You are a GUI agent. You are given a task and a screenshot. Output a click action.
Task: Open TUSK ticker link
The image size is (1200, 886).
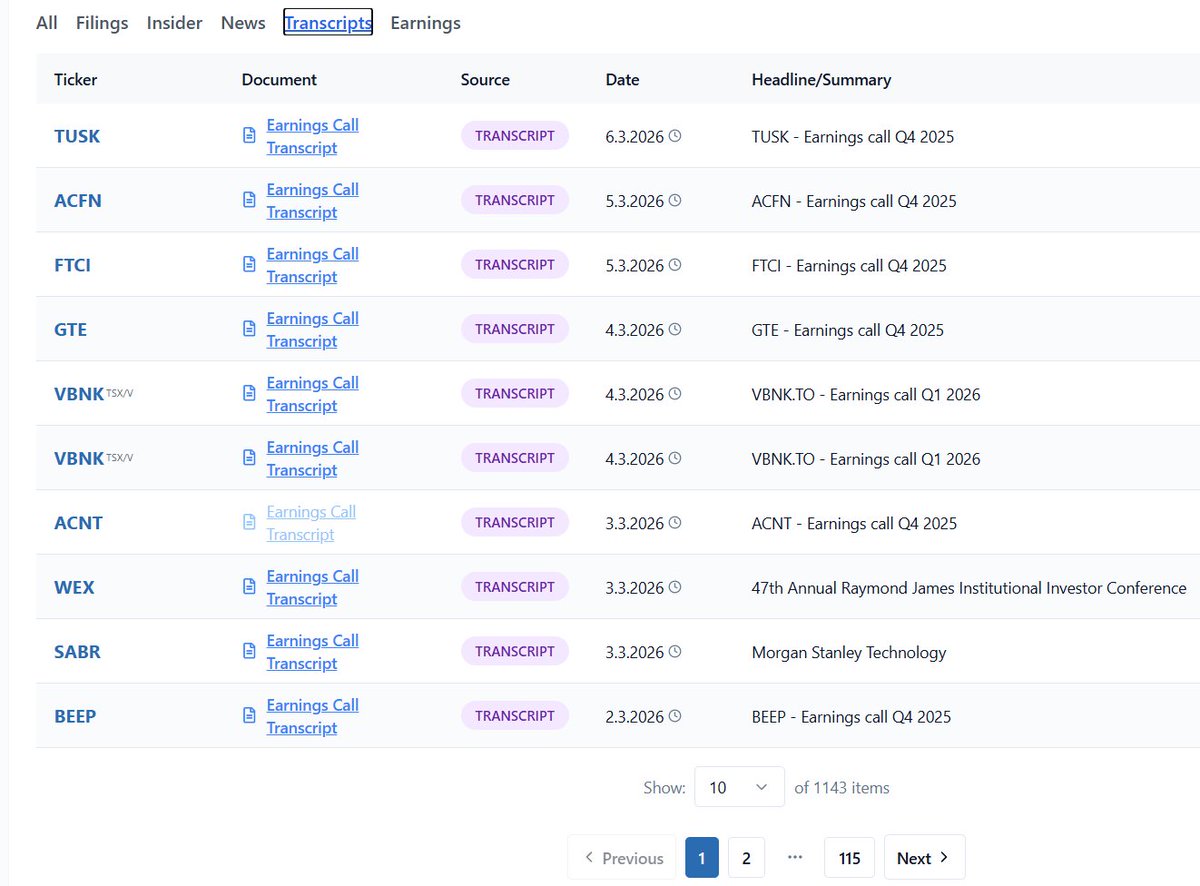click(x=77, y=136)
